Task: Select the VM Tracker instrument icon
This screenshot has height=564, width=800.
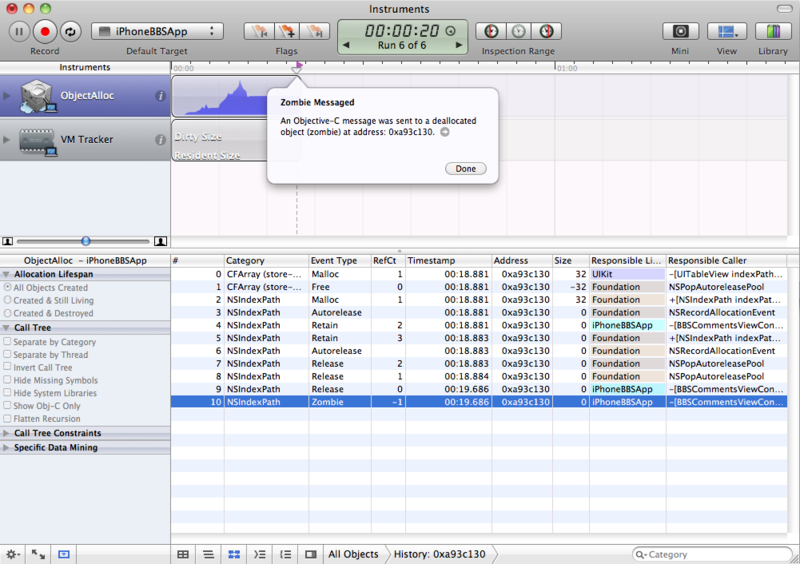Action: pyautogui.click(x=37, y=141)
